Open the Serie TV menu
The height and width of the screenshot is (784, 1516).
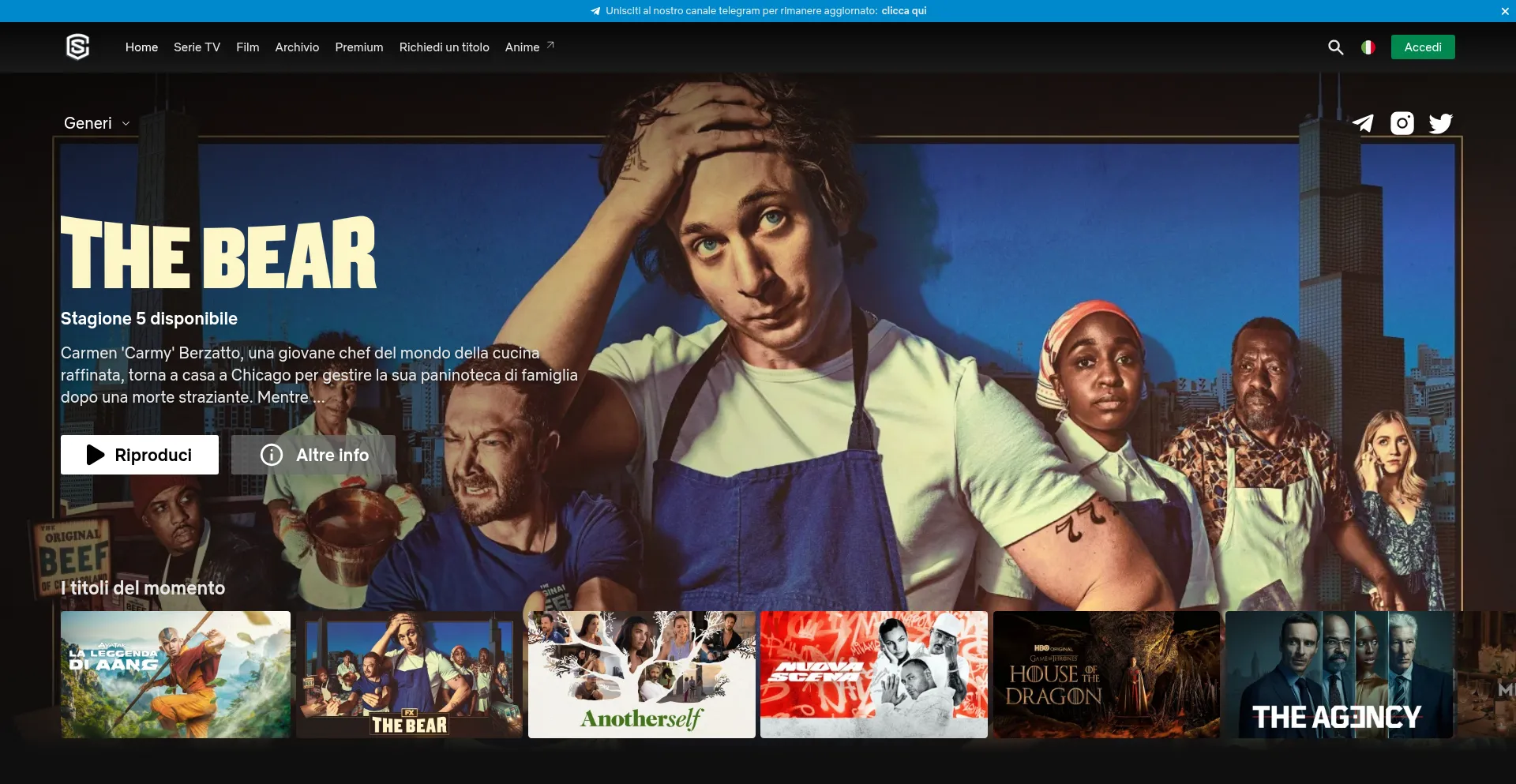coord(197,47)
